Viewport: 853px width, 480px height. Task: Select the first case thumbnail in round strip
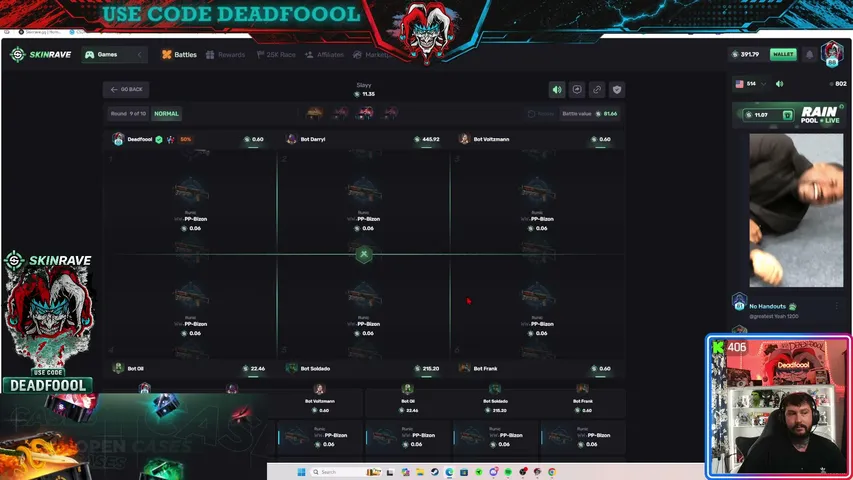pyautogui.click(x=314, y=113)
